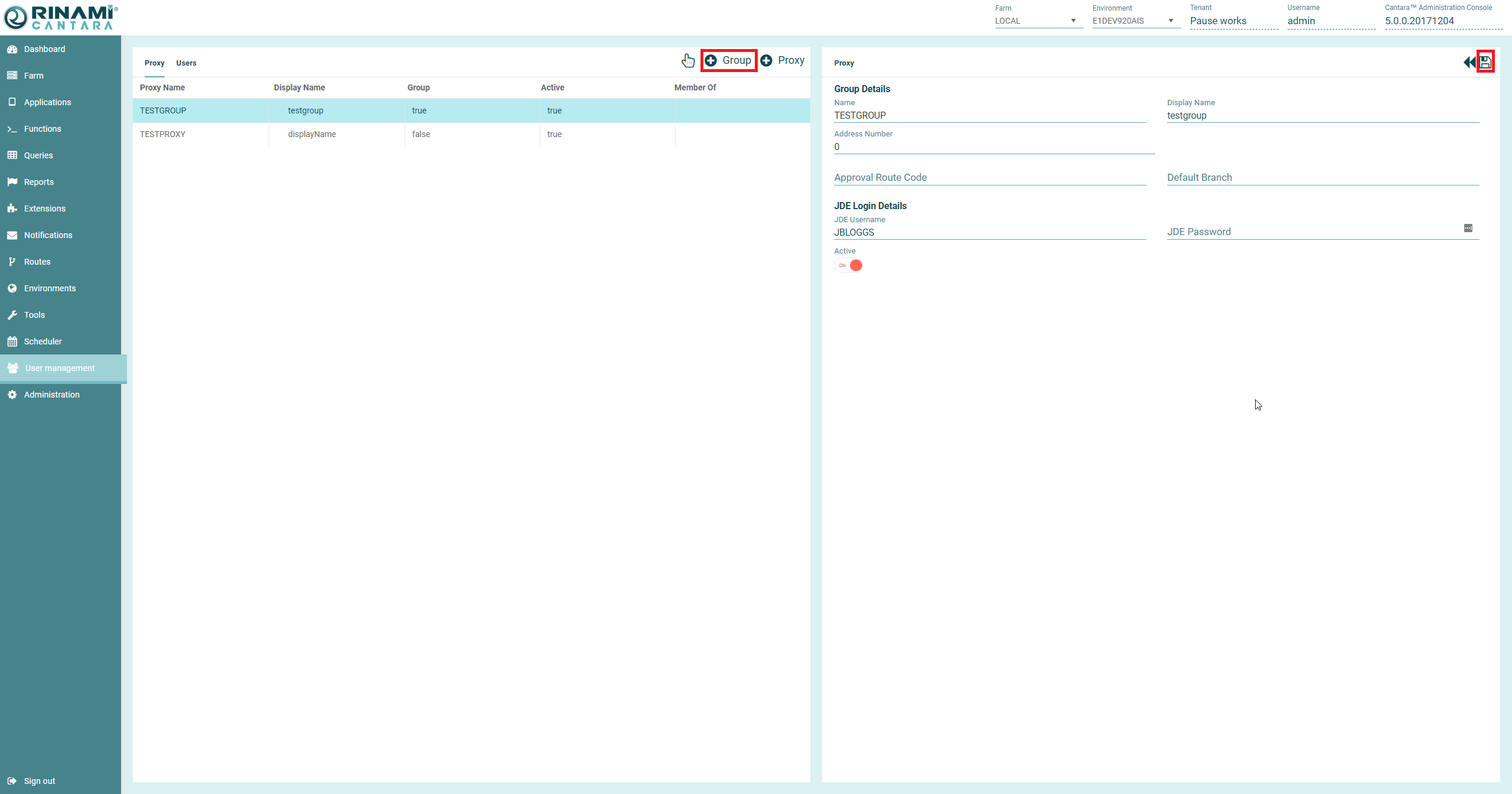1512x794 pixels.
Task: Click the JDE Password reveal icon
Action: tap(1468, 227)
